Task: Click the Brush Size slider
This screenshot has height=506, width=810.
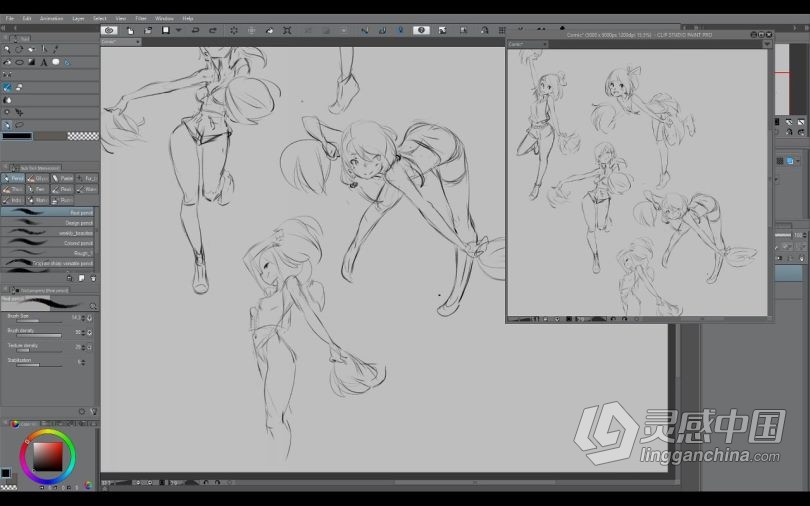Action: coord(39,321)
